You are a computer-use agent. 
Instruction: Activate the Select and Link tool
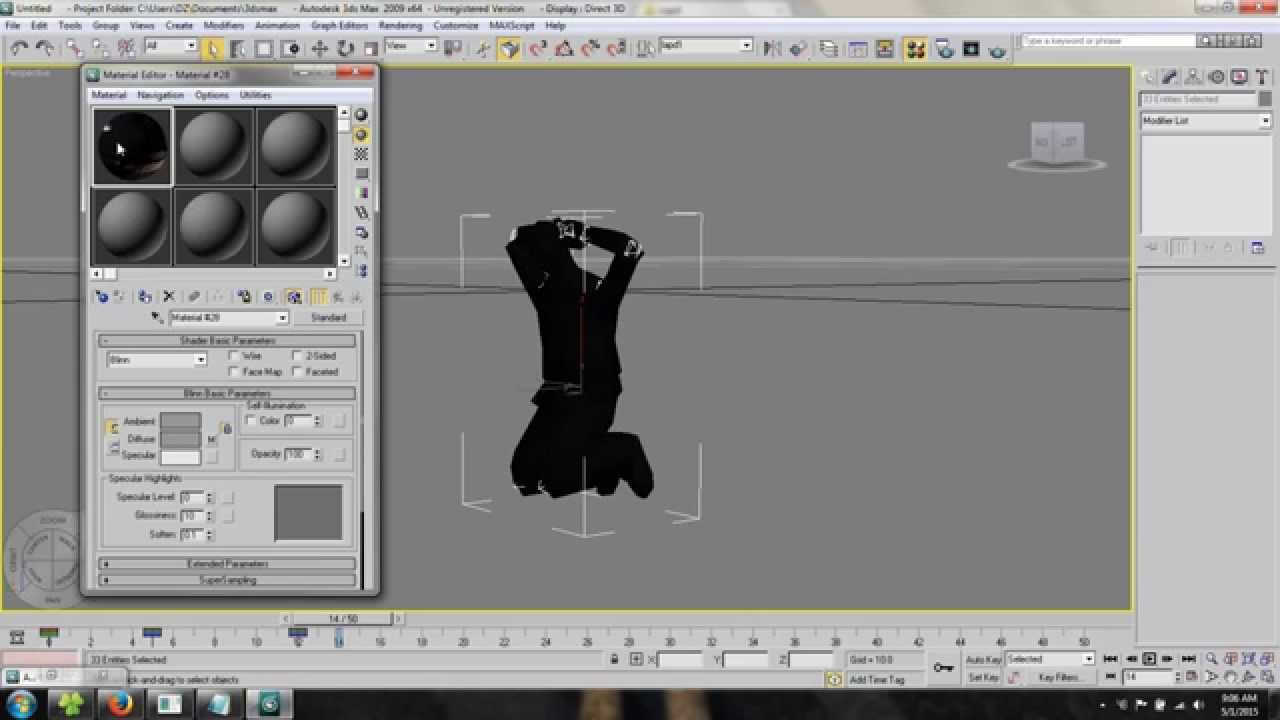pyautogui.click(x=75, y=48)
